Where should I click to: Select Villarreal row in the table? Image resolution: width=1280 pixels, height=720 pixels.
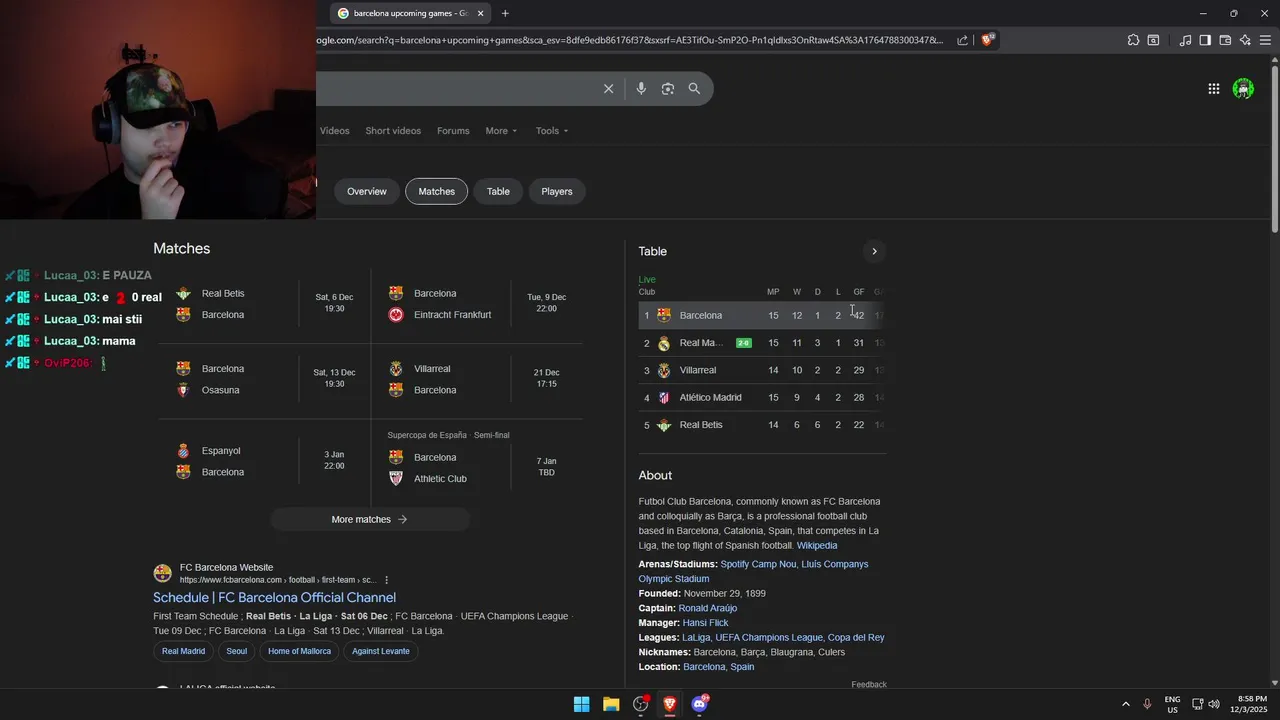(762, 370)
